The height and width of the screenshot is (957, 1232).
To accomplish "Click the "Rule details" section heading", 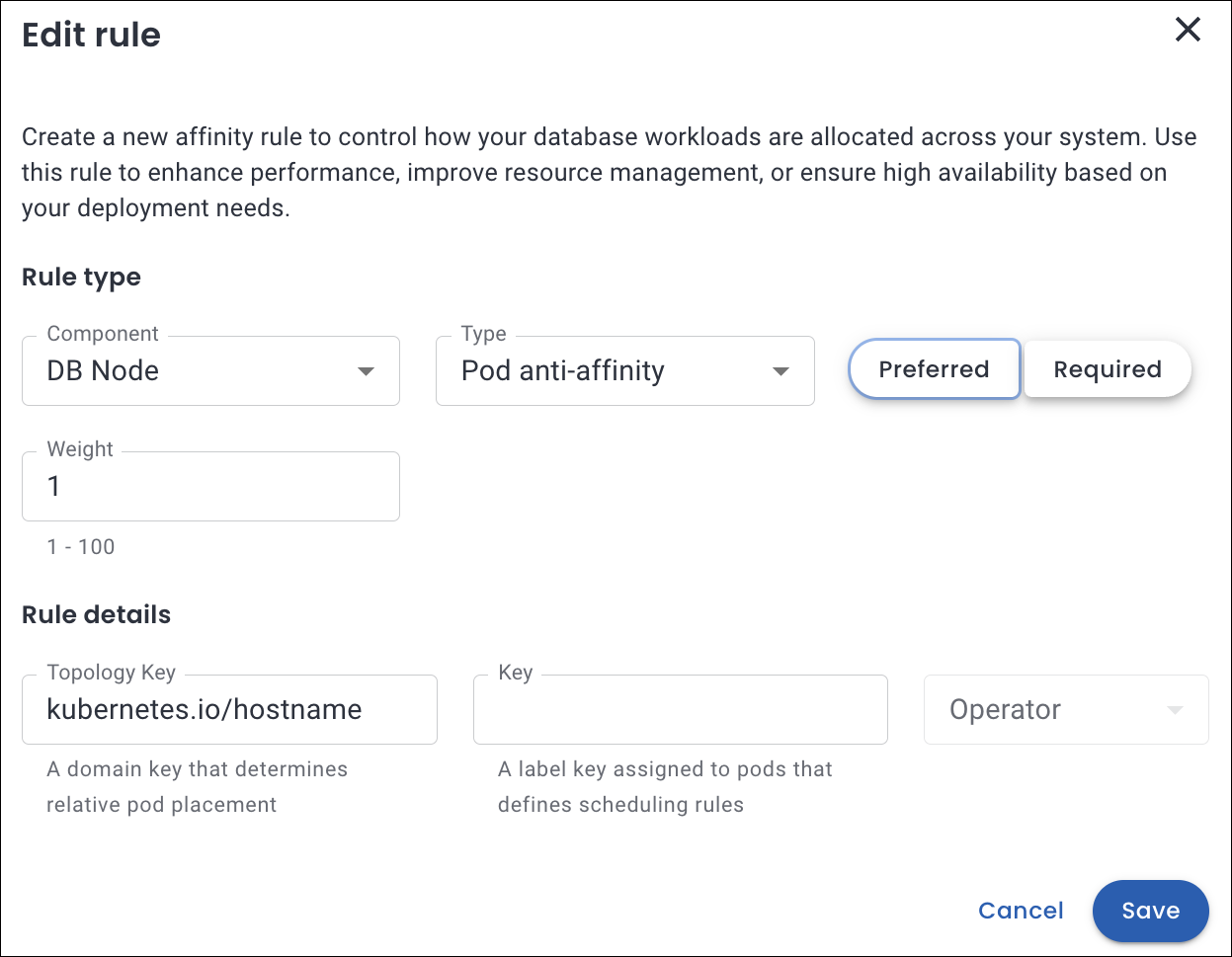I will tap(96, 615).
